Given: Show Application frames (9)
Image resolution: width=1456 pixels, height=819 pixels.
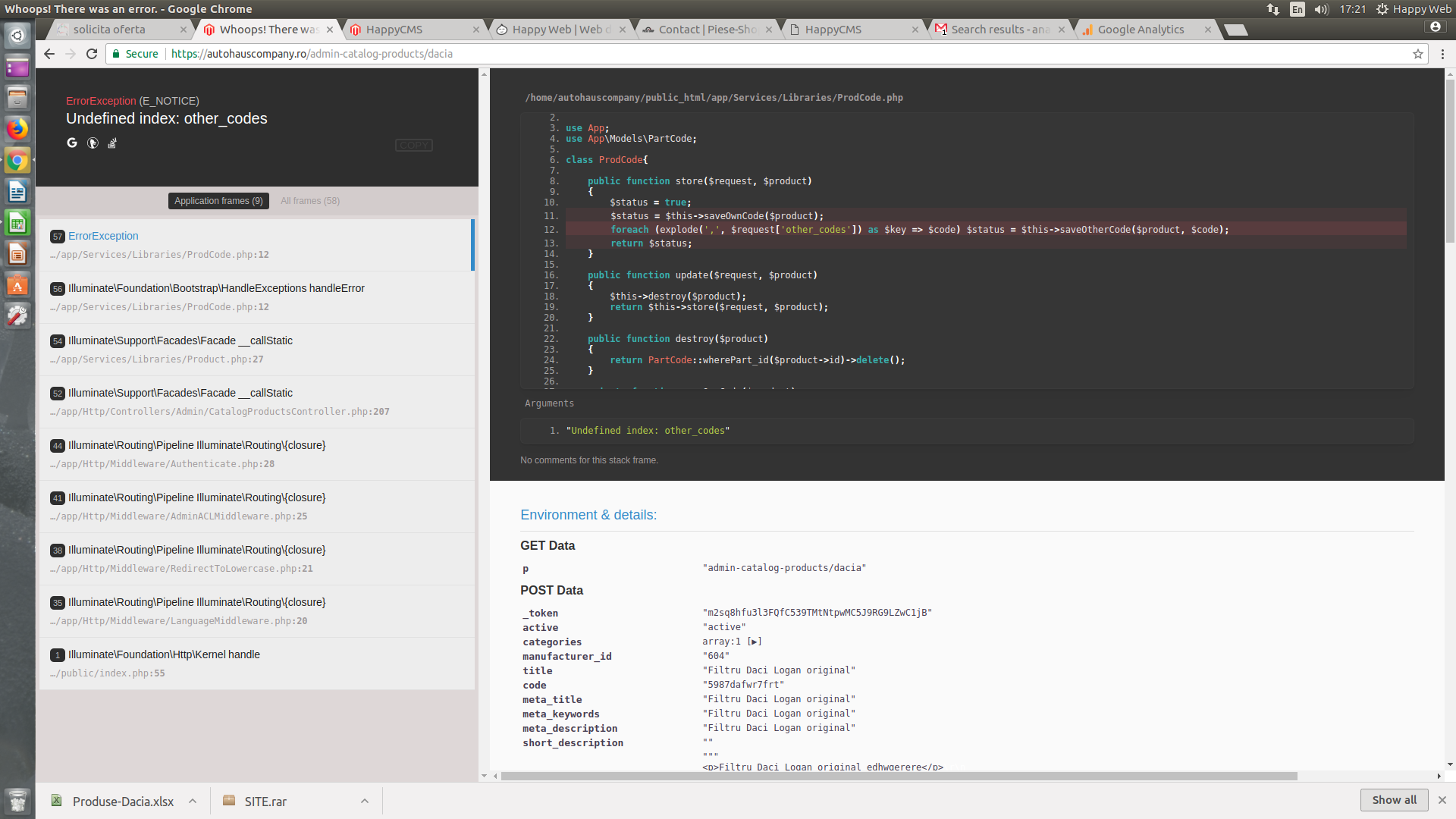Looking at the screenshot, I should pyautogui.click(x=218, y=201).
